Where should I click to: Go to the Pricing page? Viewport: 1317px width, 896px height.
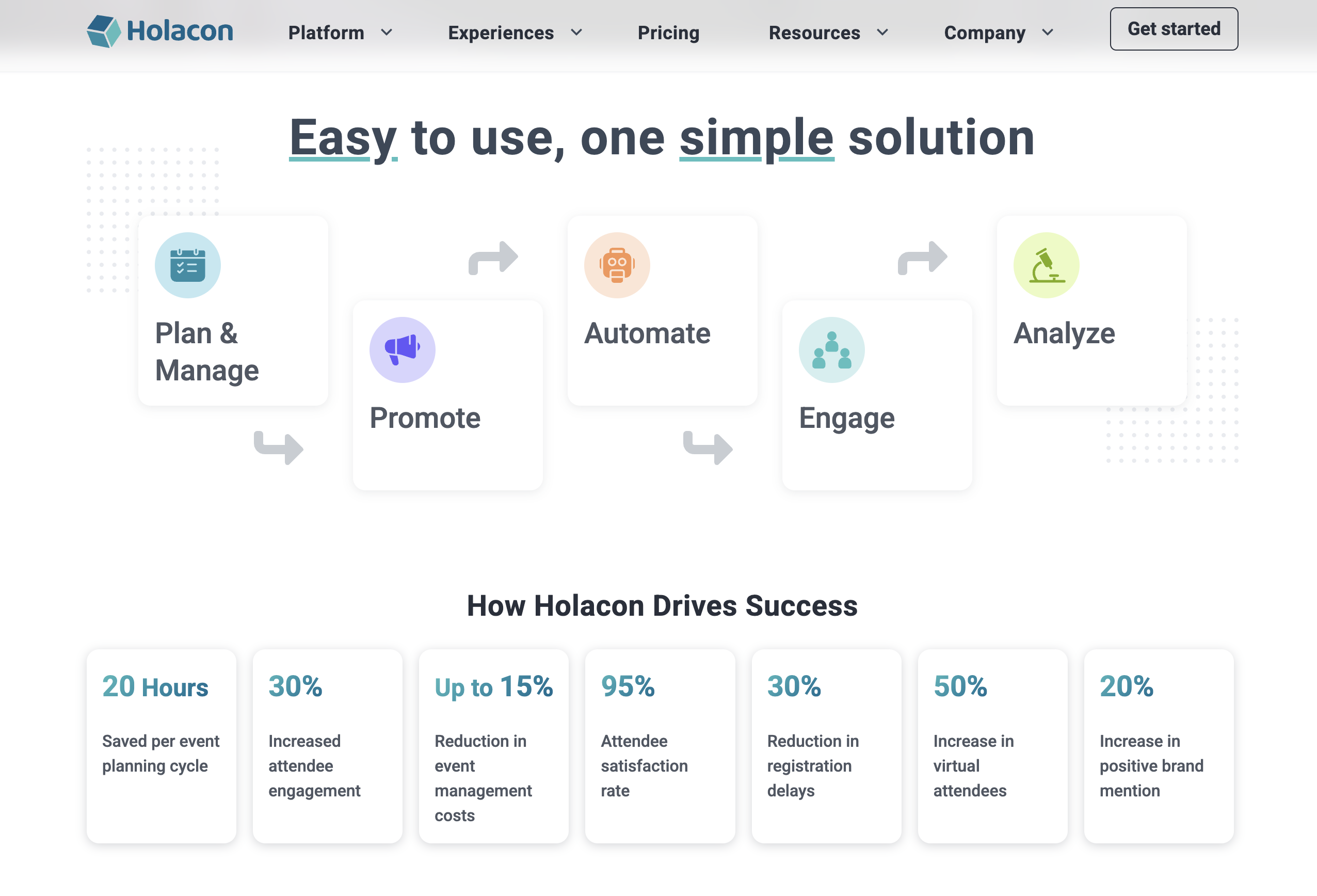tap(669, 33)
